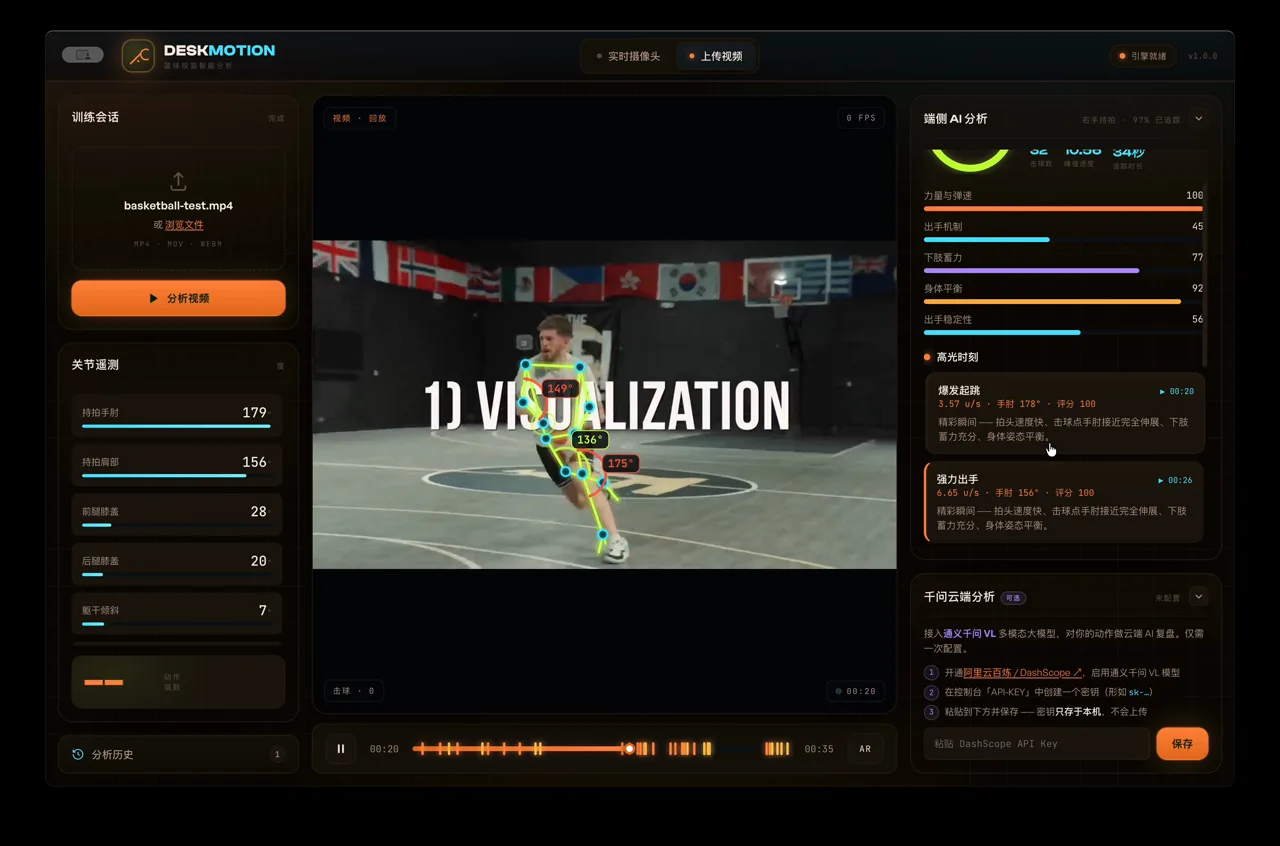Click the upload arrow icon above basketball-test.mp4
The image size is (1280, 846).
click(178, 181)
